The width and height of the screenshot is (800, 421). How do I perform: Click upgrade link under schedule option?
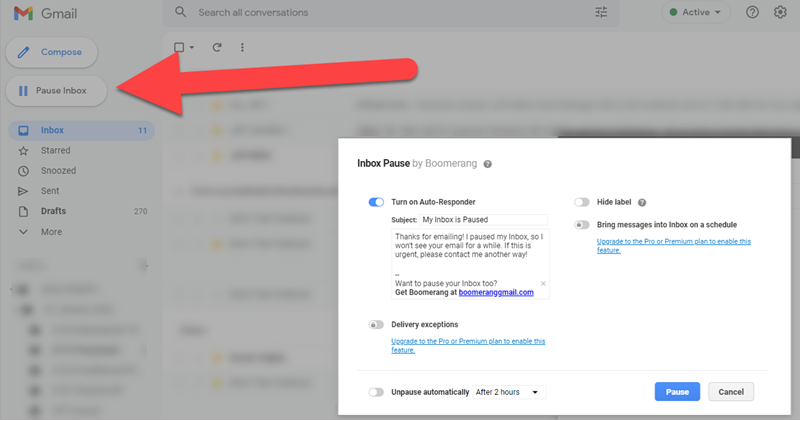tap(673, 245)
